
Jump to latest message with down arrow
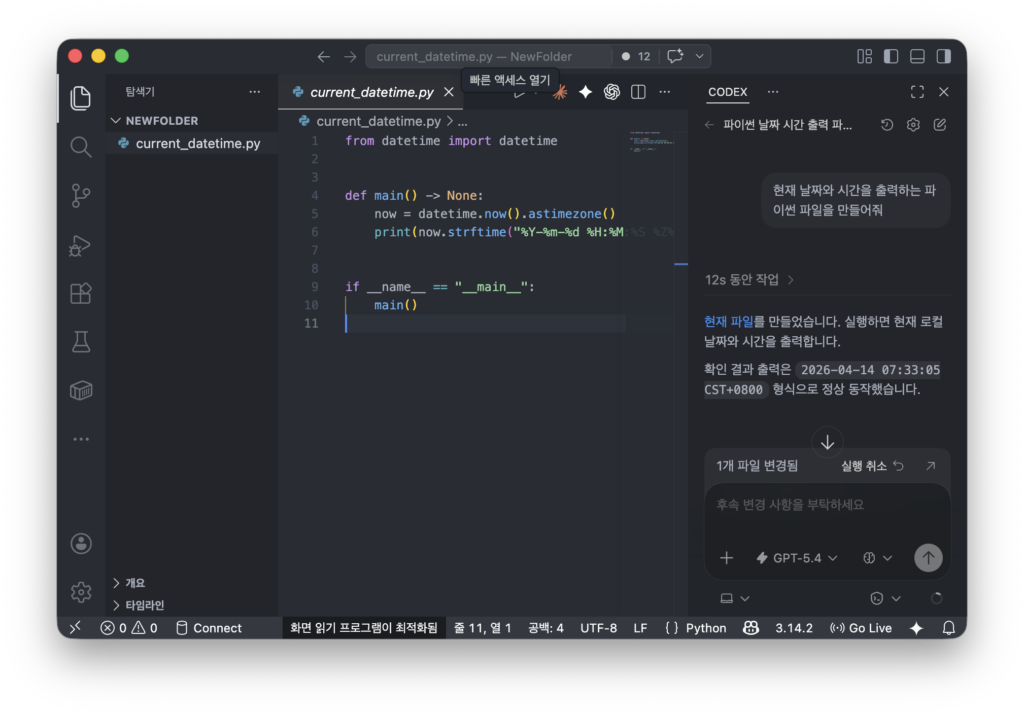point(827,442)
